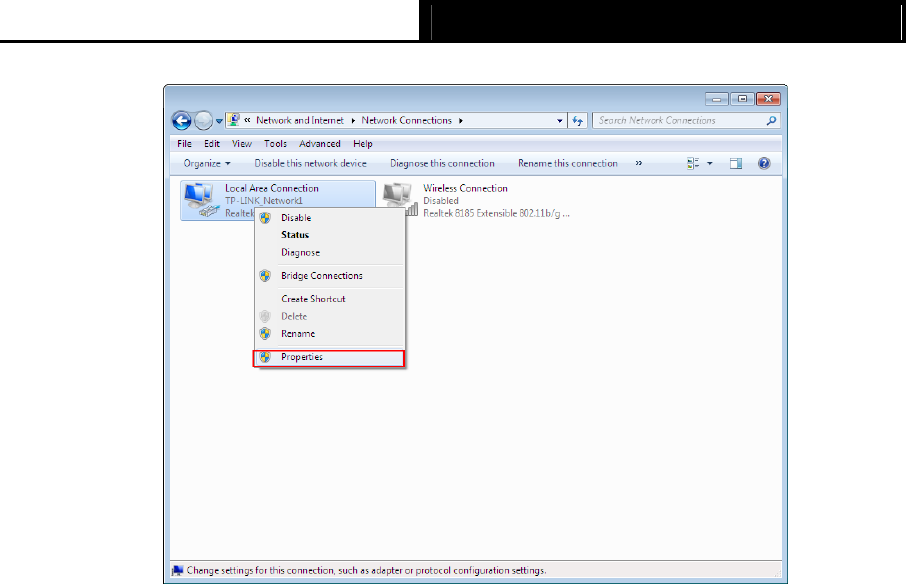Open the Advanced menu
The height and width of the screenshot is (584, 906).
(x=320, y=144)
